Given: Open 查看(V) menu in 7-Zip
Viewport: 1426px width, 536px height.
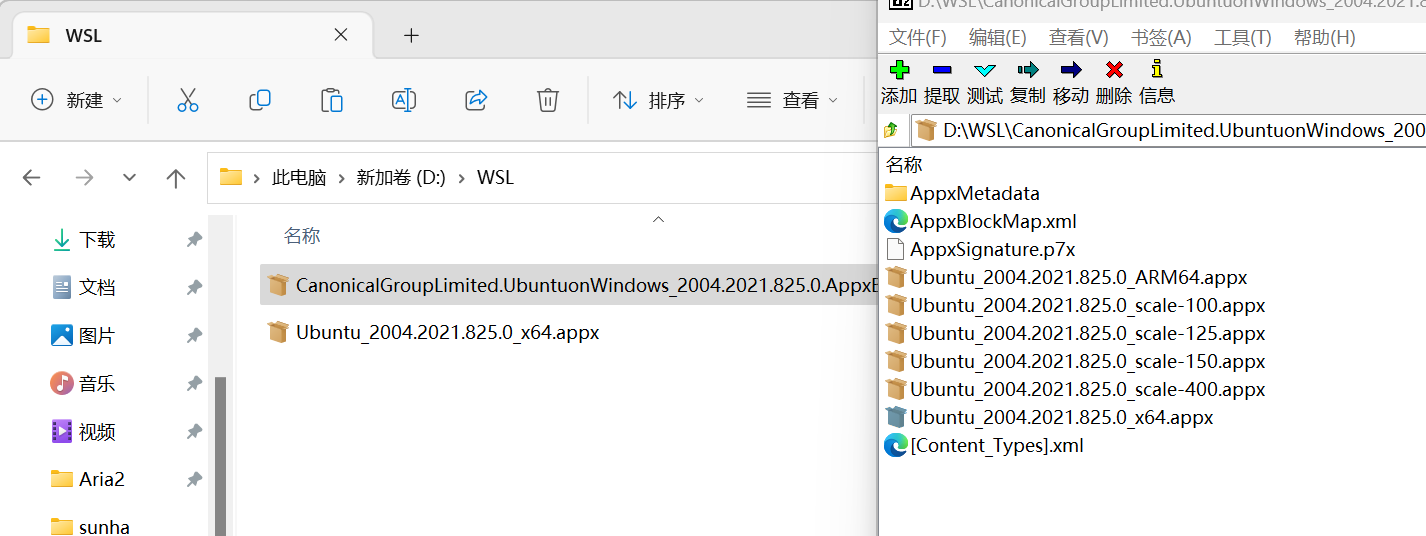Looking at the screenshot, I should [x=1078, y=38].
